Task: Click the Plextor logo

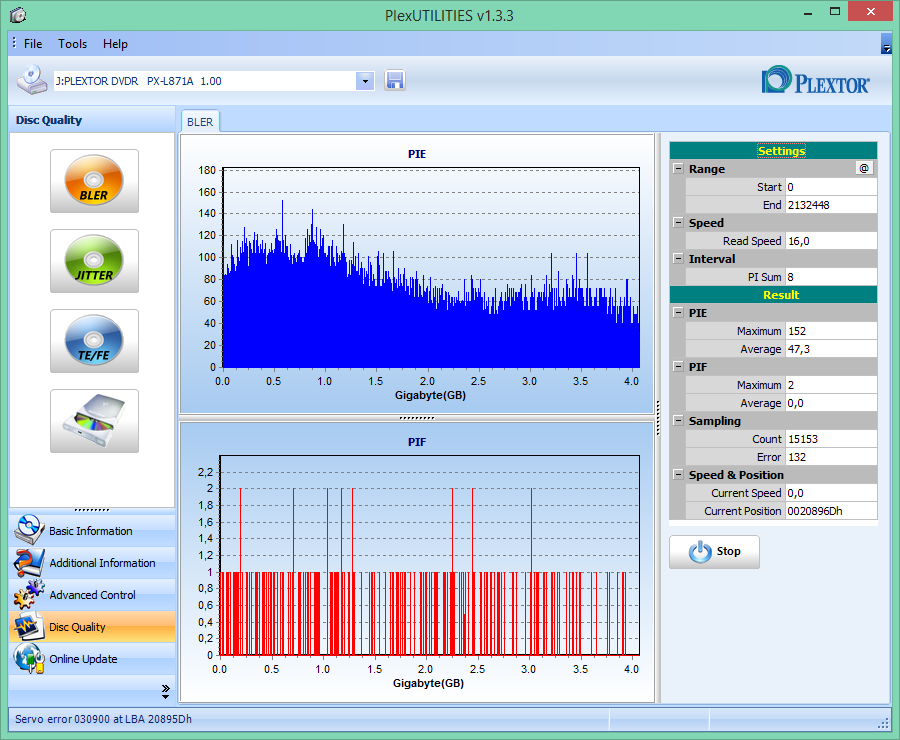Action: [x=815, y=80]
